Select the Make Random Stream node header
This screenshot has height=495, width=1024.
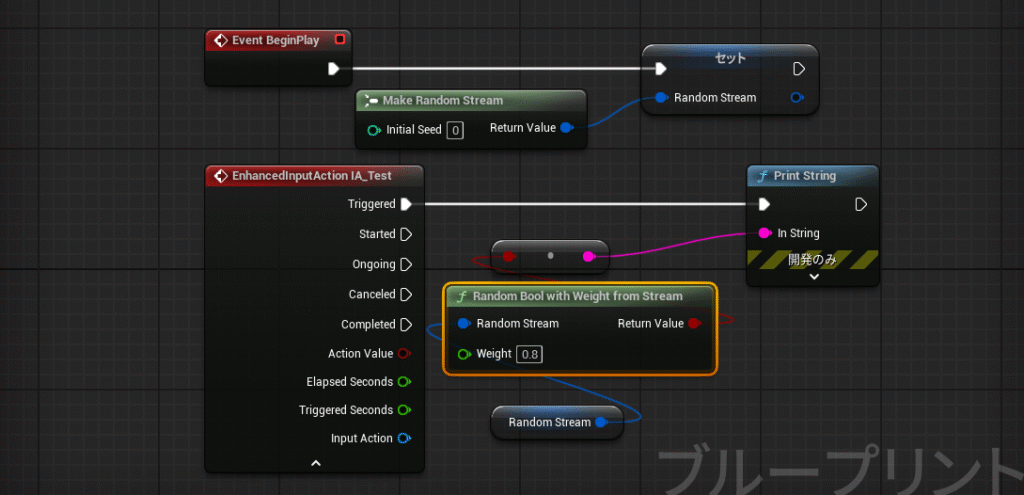tap(471, 101)
